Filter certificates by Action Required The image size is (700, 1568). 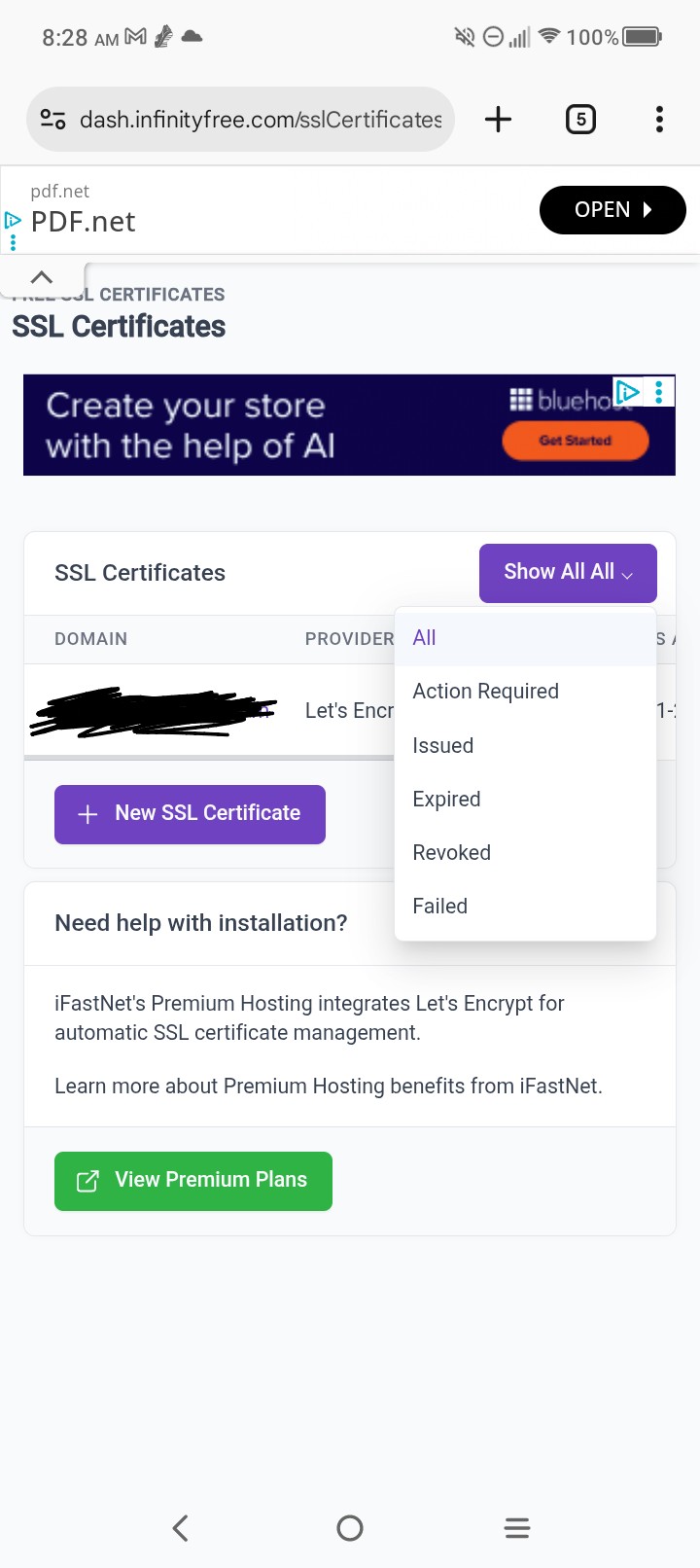(x=485, y=692)
